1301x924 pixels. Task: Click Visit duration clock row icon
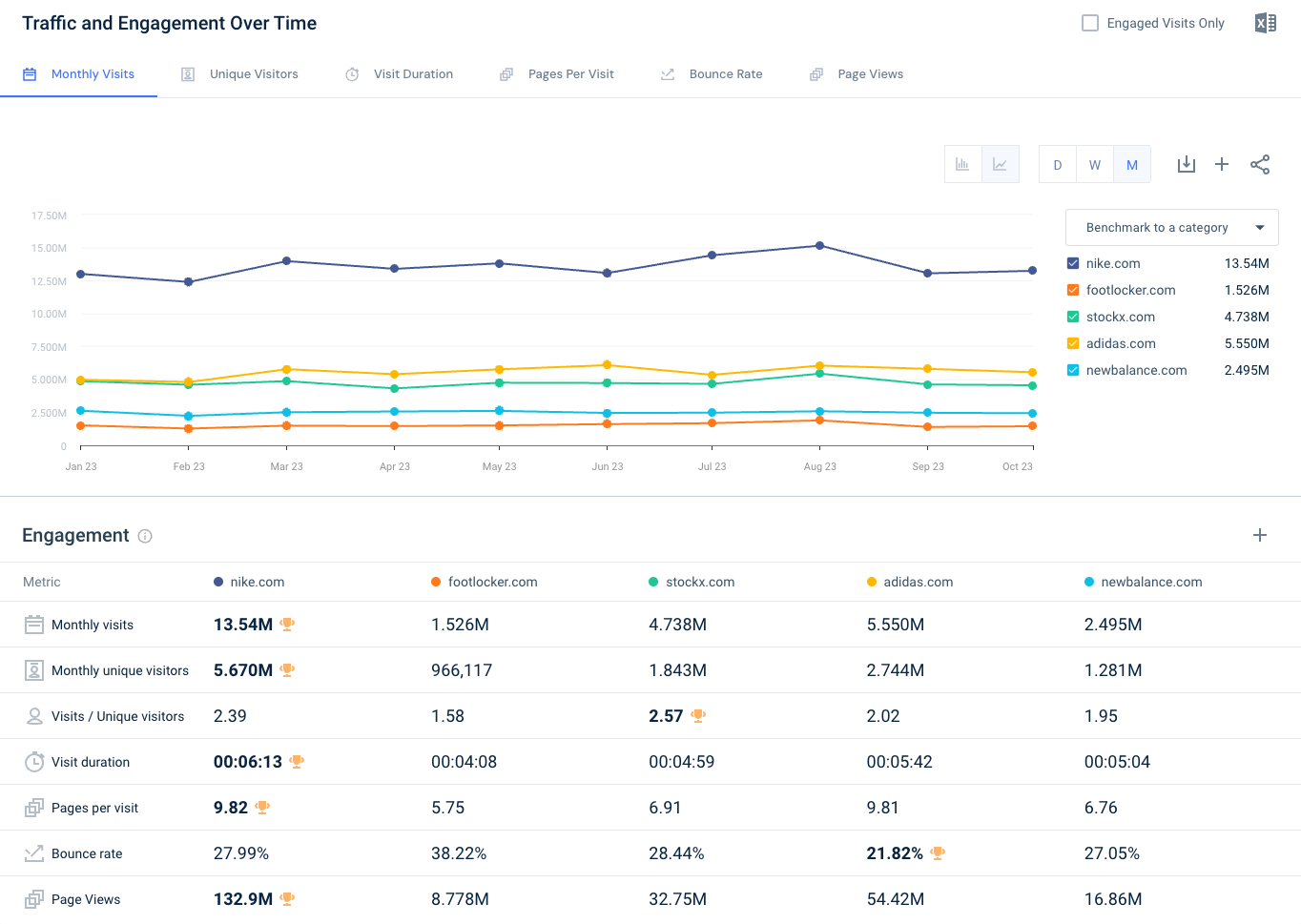point(34,762)
